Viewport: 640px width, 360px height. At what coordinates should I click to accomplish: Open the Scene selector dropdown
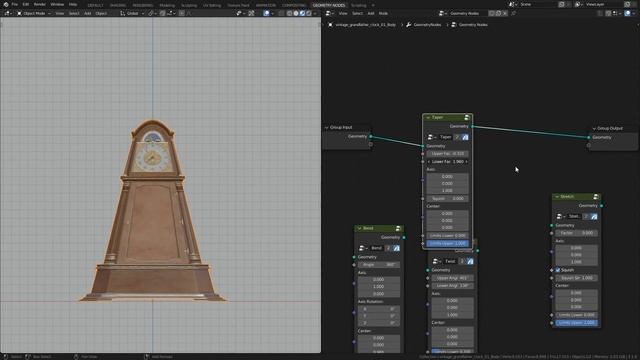[x=513, y=4]
